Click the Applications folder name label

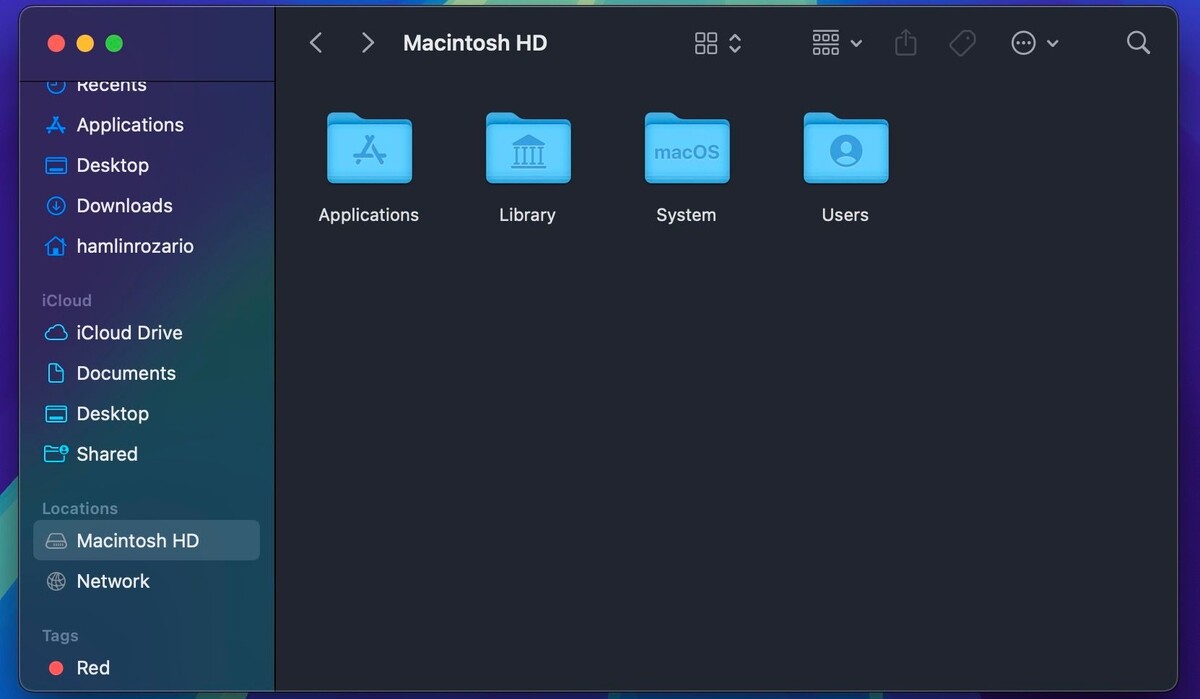pyautogui.click(x=369, y=215)
